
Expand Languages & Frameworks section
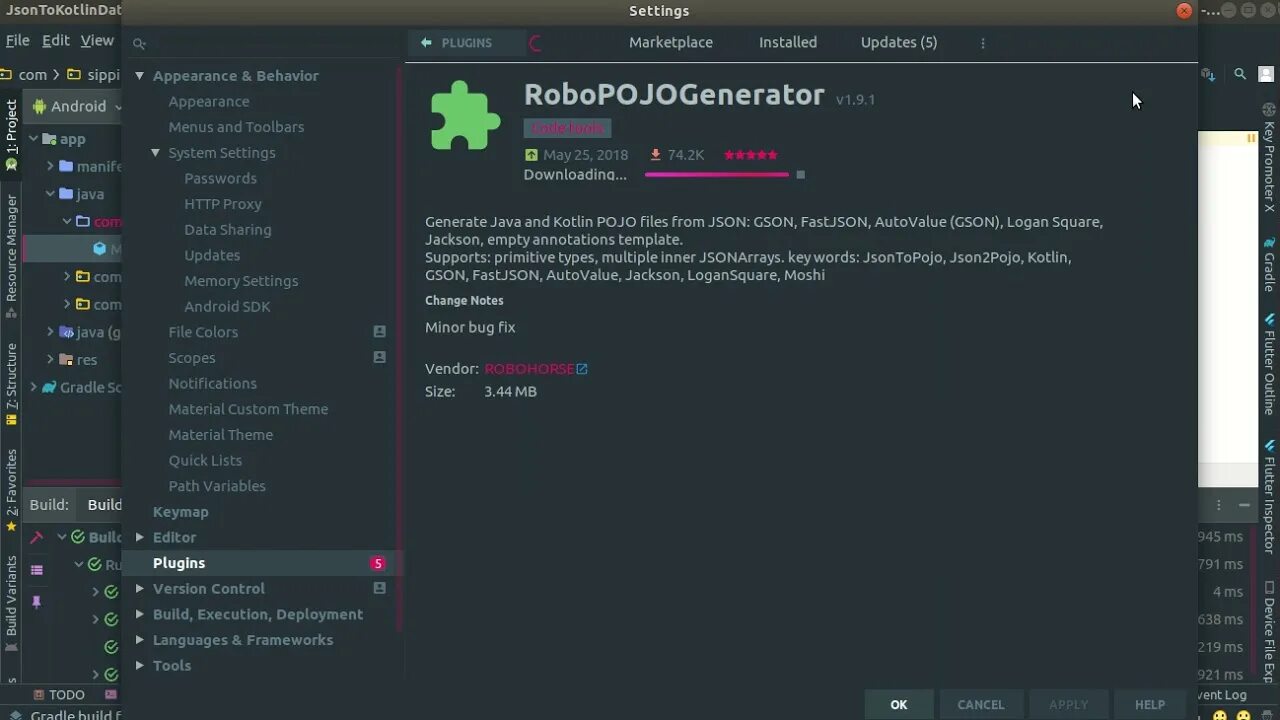coord(140,640)
